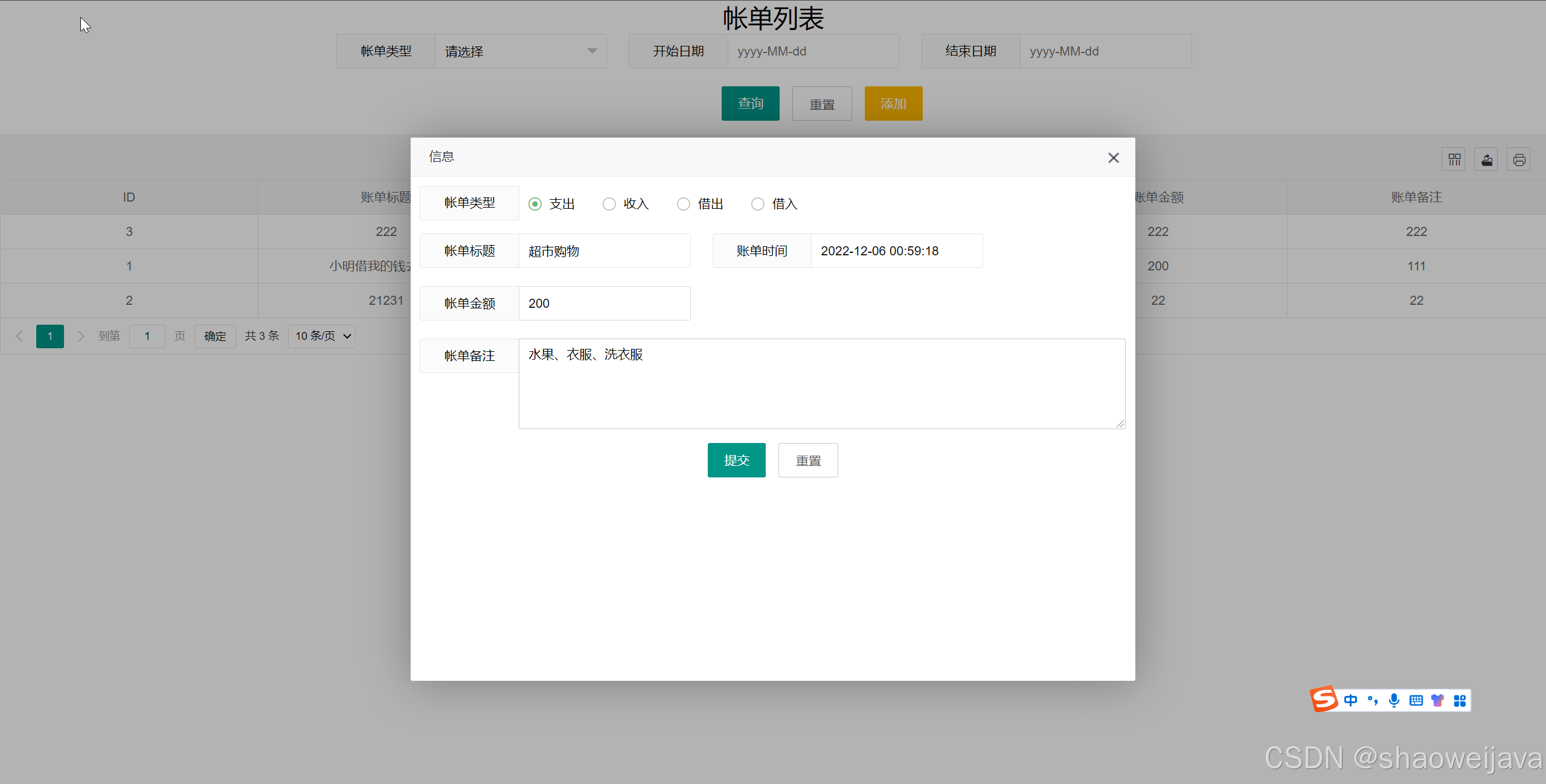Open the 帐单类型 请选择 dropdown
Screen dimensions: 1546x784
(521, 51)
